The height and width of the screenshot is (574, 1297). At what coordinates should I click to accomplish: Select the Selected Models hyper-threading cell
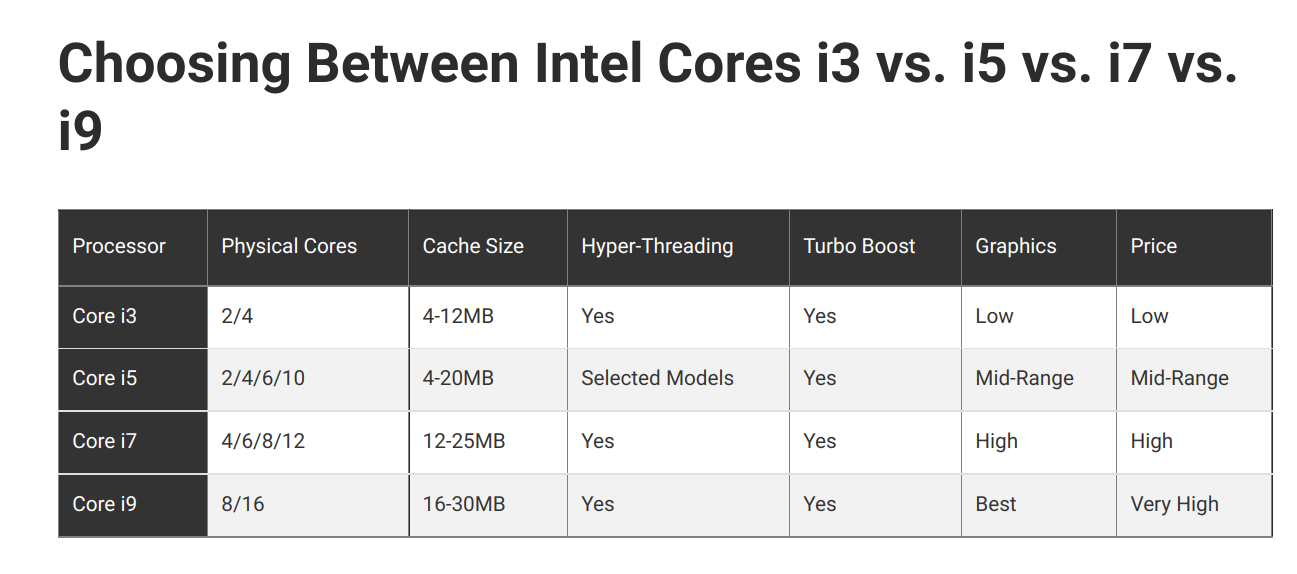tap(657, 378)
